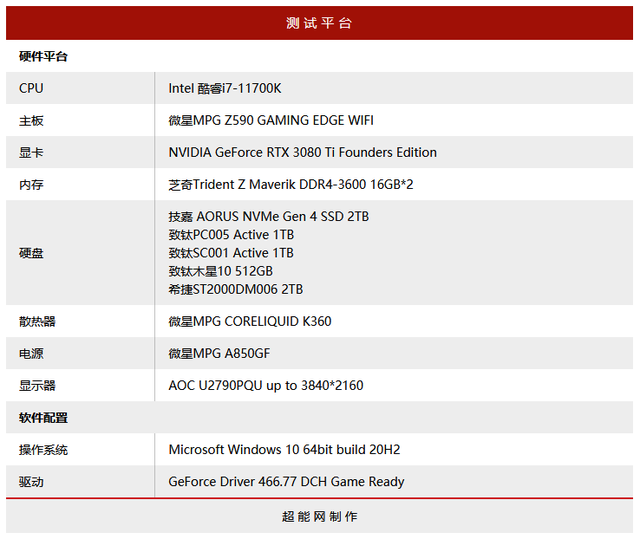Click the Intel 酷睿i7-11700K CPU value
Viewport: 640px width, 539px height.
tap(225, 88)
